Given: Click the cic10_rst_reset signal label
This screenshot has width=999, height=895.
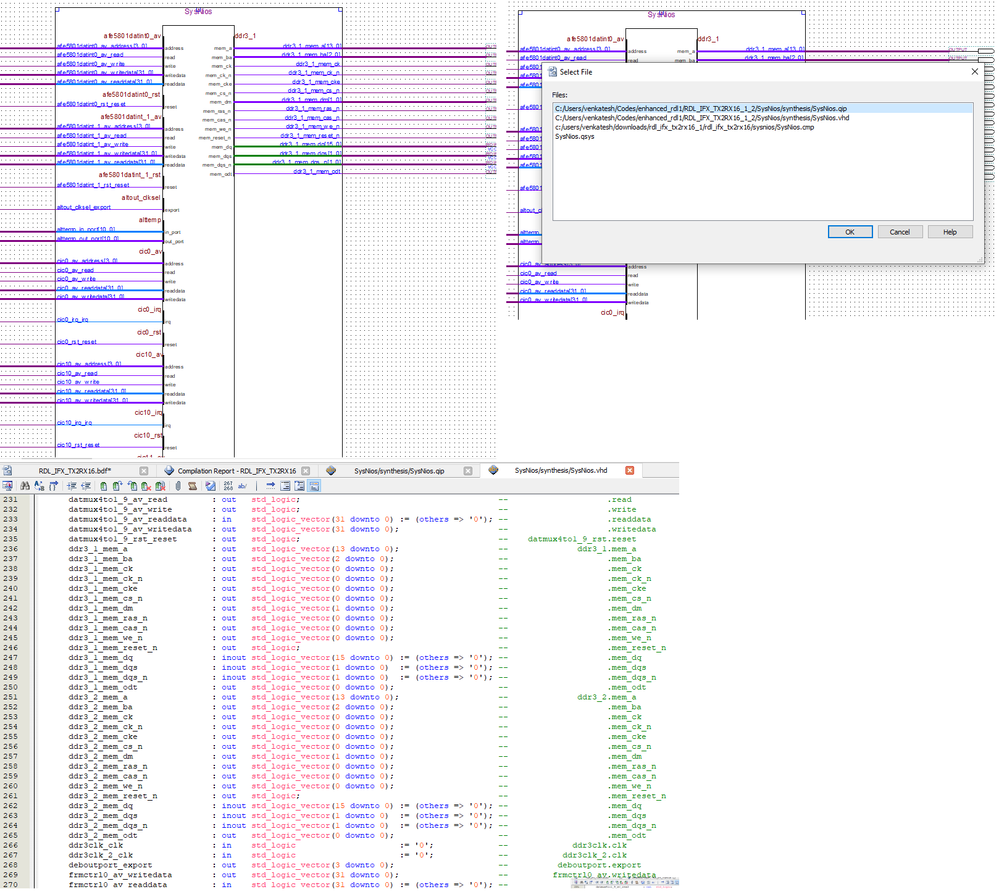Looking at the screenshot, I should (78, 445).
